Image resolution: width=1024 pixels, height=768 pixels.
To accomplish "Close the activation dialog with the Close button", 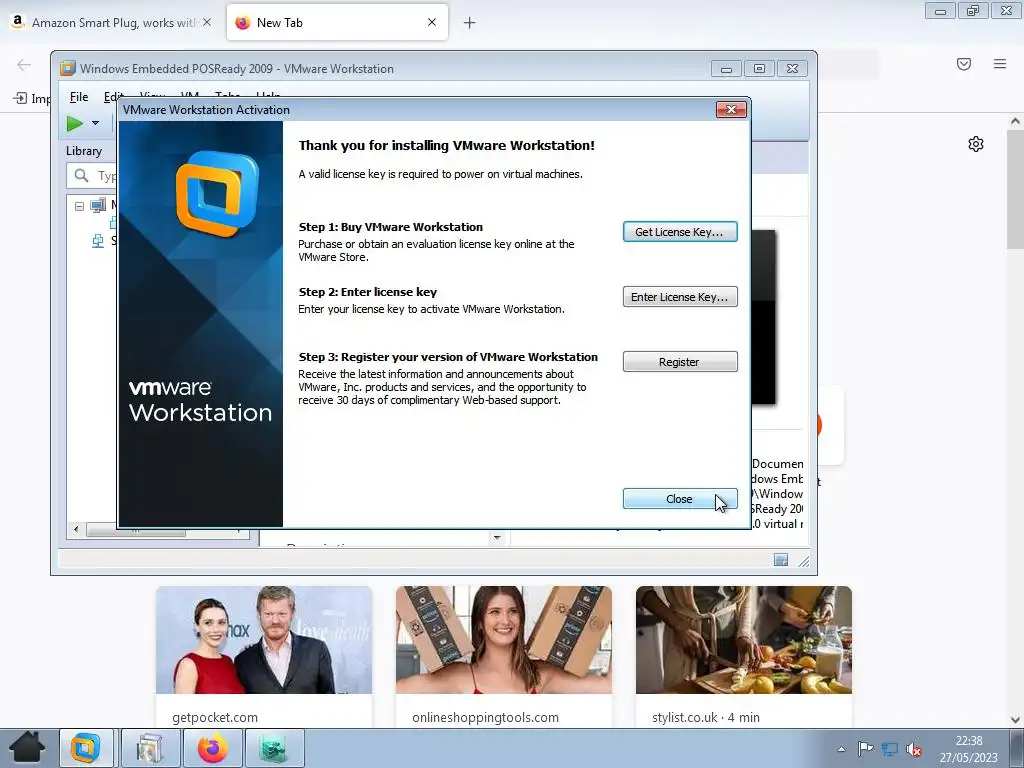I will (680, 499).
